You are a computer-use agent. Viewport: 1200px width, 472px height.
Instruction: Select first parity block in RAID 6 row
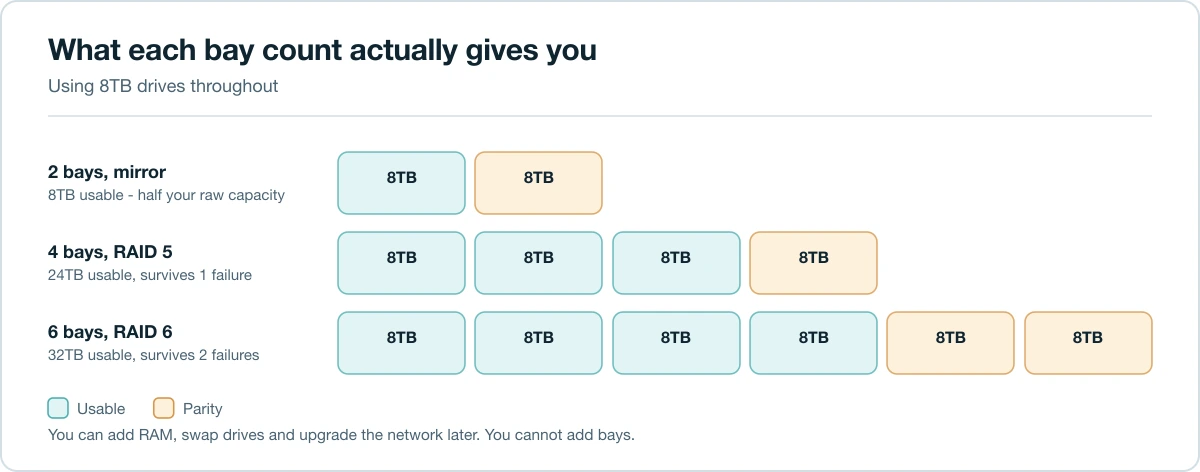951,343
